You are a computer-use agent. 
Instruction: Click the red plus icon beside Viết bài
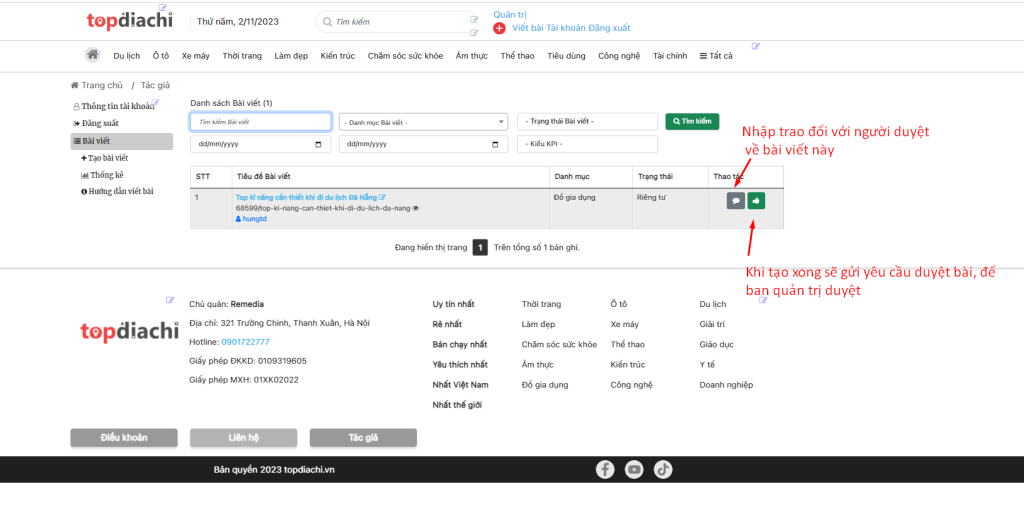coord(500,28)
